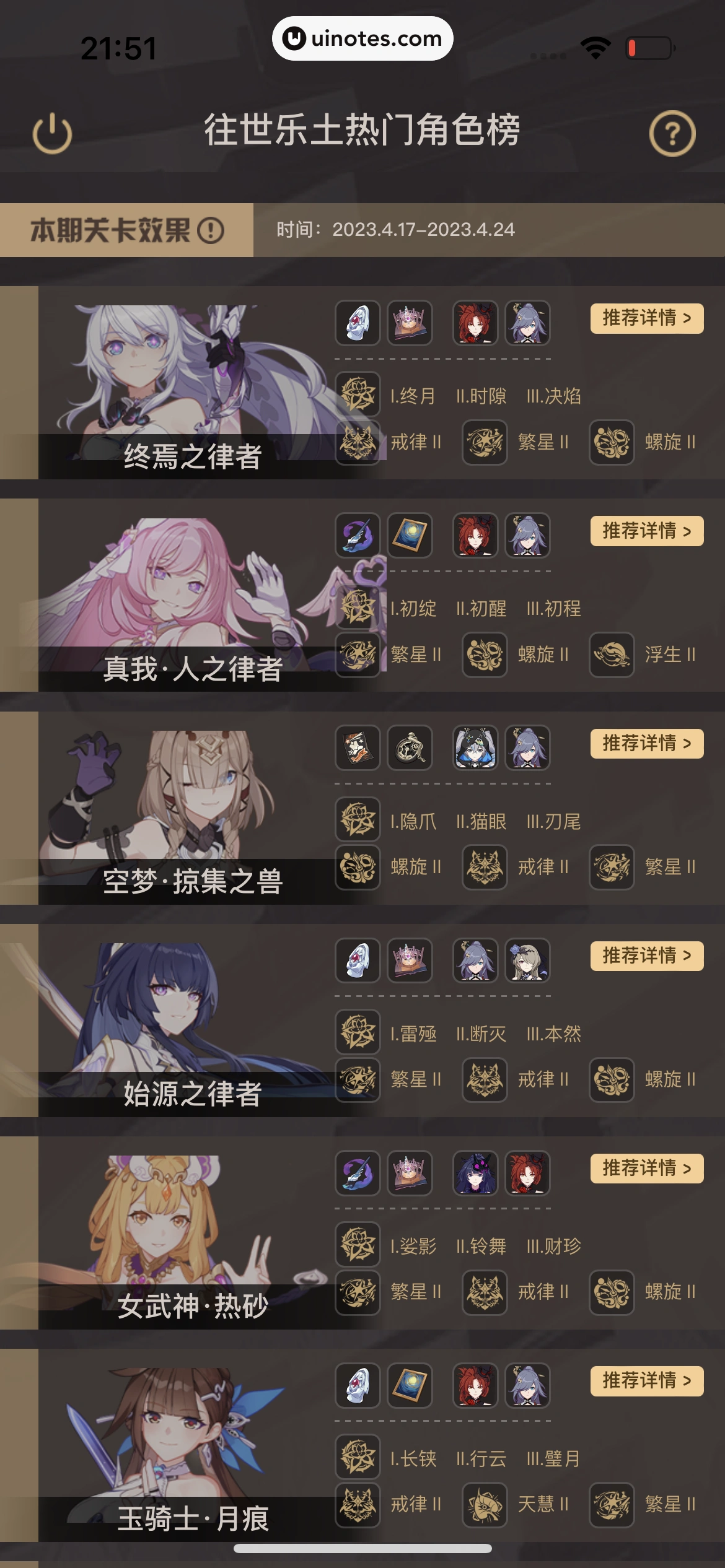Tap blue painting emblem icon for 真我·人之律者
Screen dimensions: 725x1568
[410, 535]
